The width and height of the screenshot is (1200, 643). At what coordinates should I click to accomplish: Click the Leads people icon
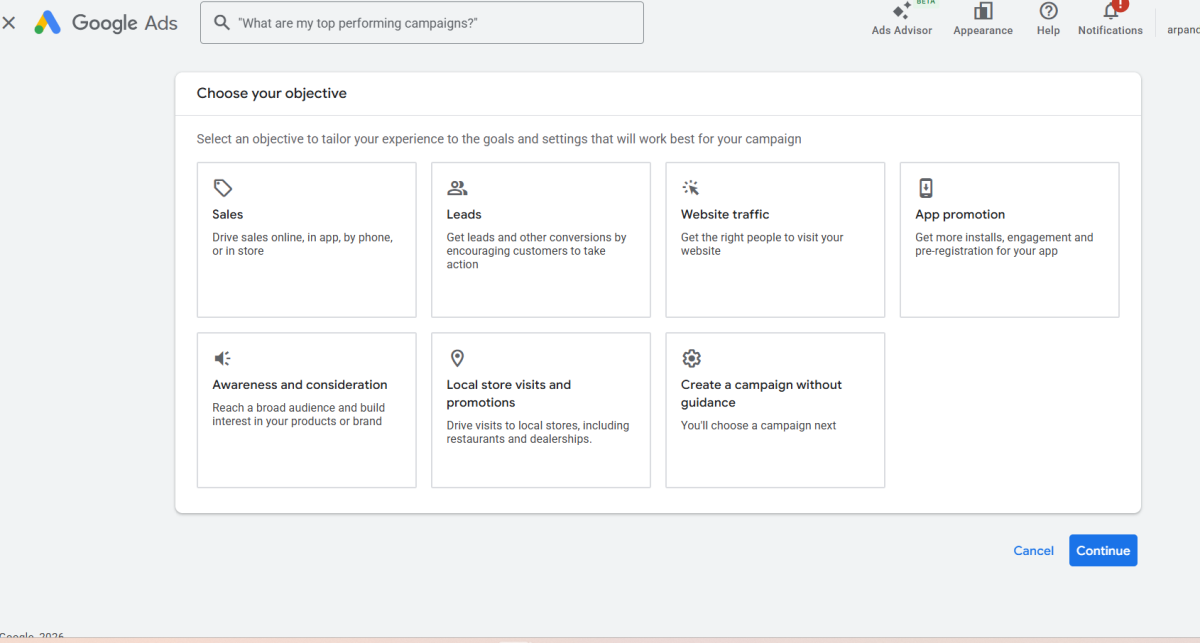click(x=457, y=188)
